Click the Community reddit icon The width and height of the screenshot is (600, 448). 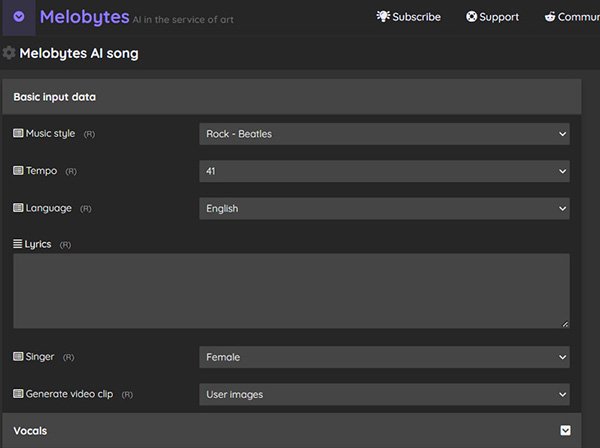click(x=550, y=17)
